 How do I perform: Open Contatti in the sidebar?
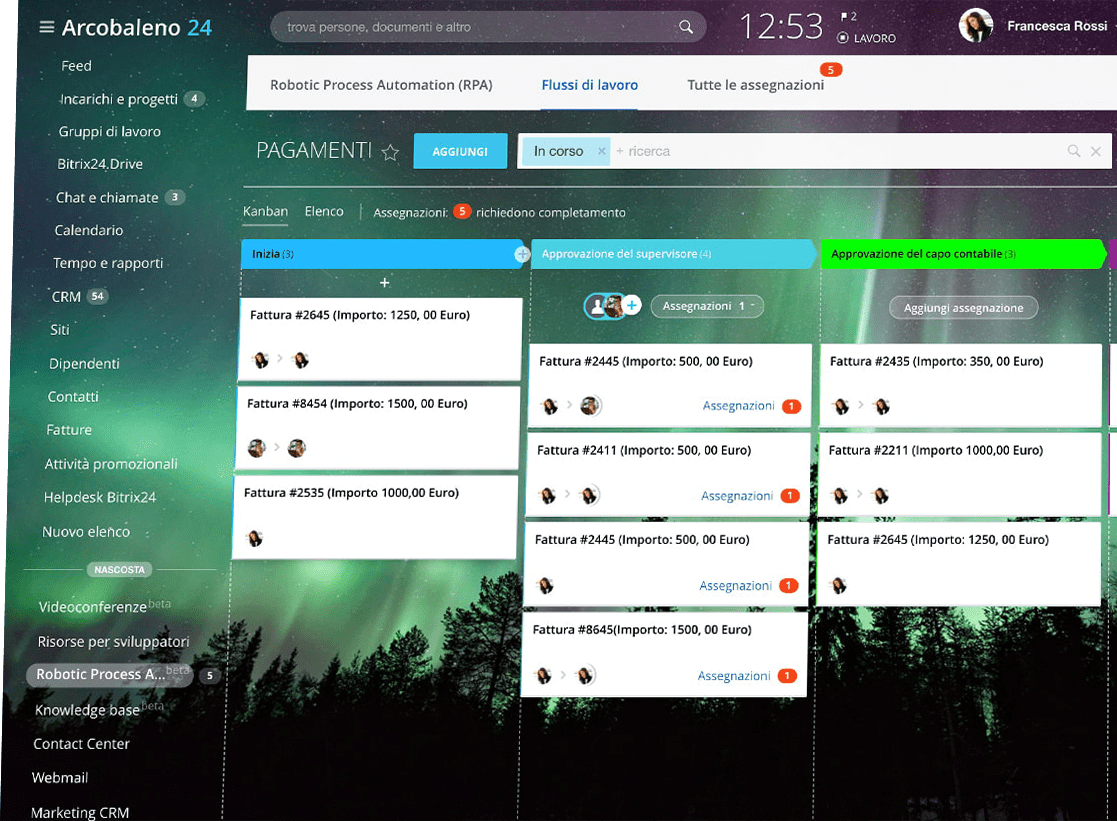pos(73,397)
